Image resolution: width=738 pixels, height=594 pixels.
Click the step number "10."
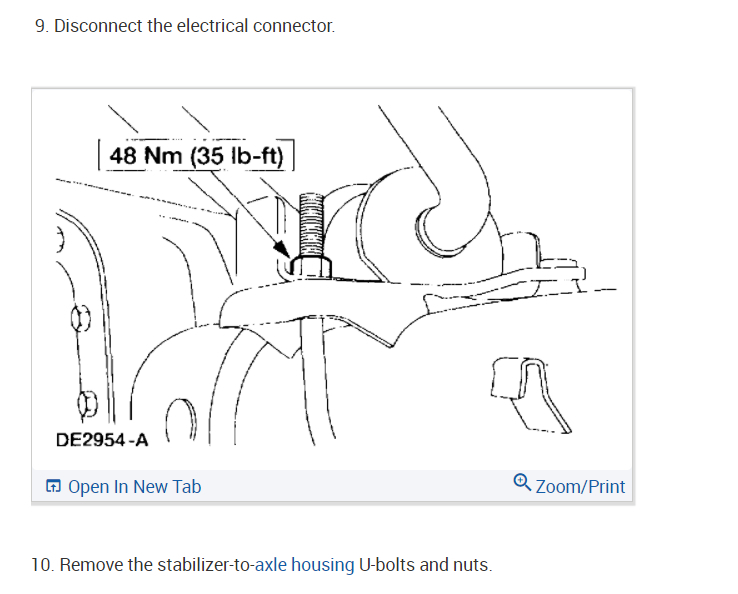(x=43, y=565)
